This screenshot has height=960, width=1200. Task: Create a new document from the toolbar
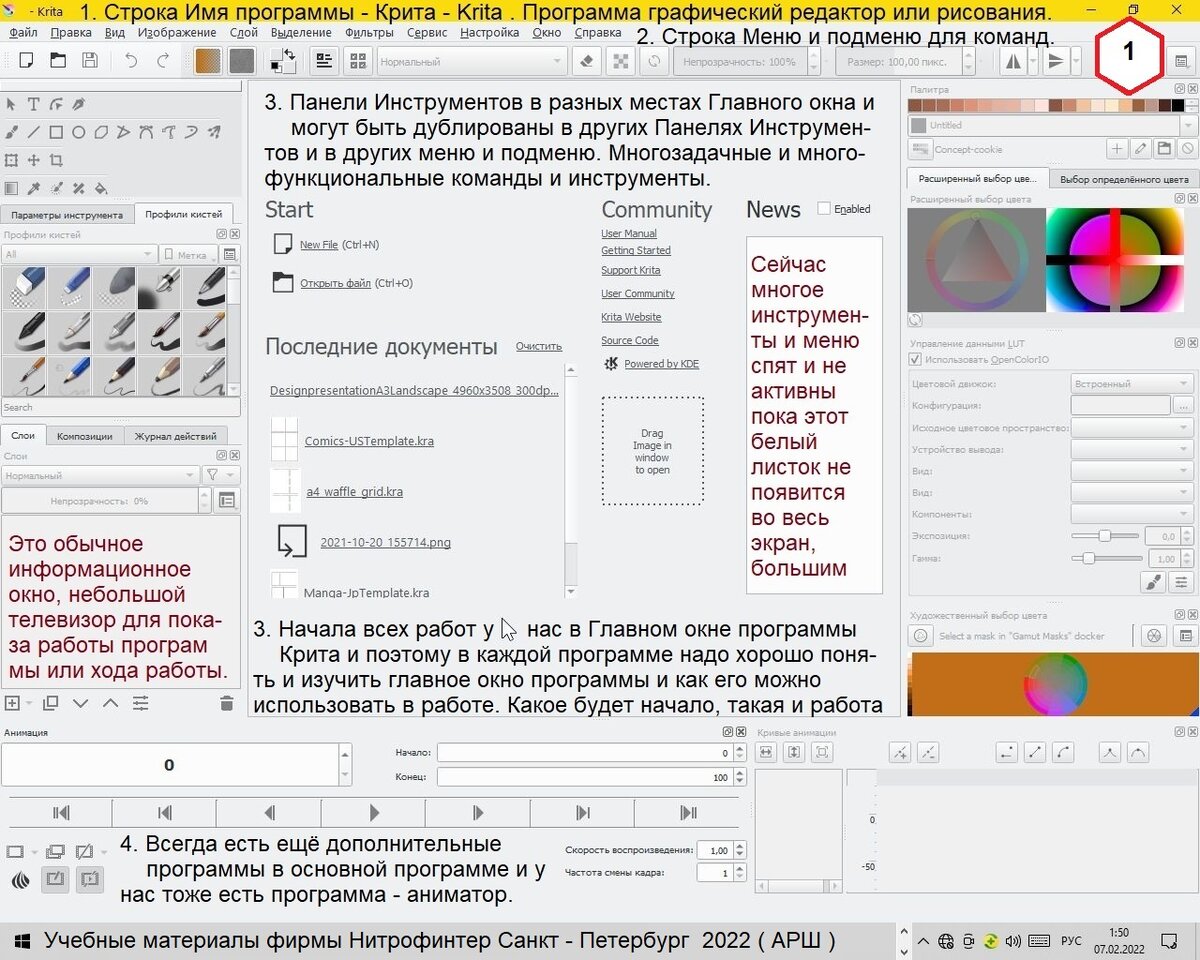[26, 61]
